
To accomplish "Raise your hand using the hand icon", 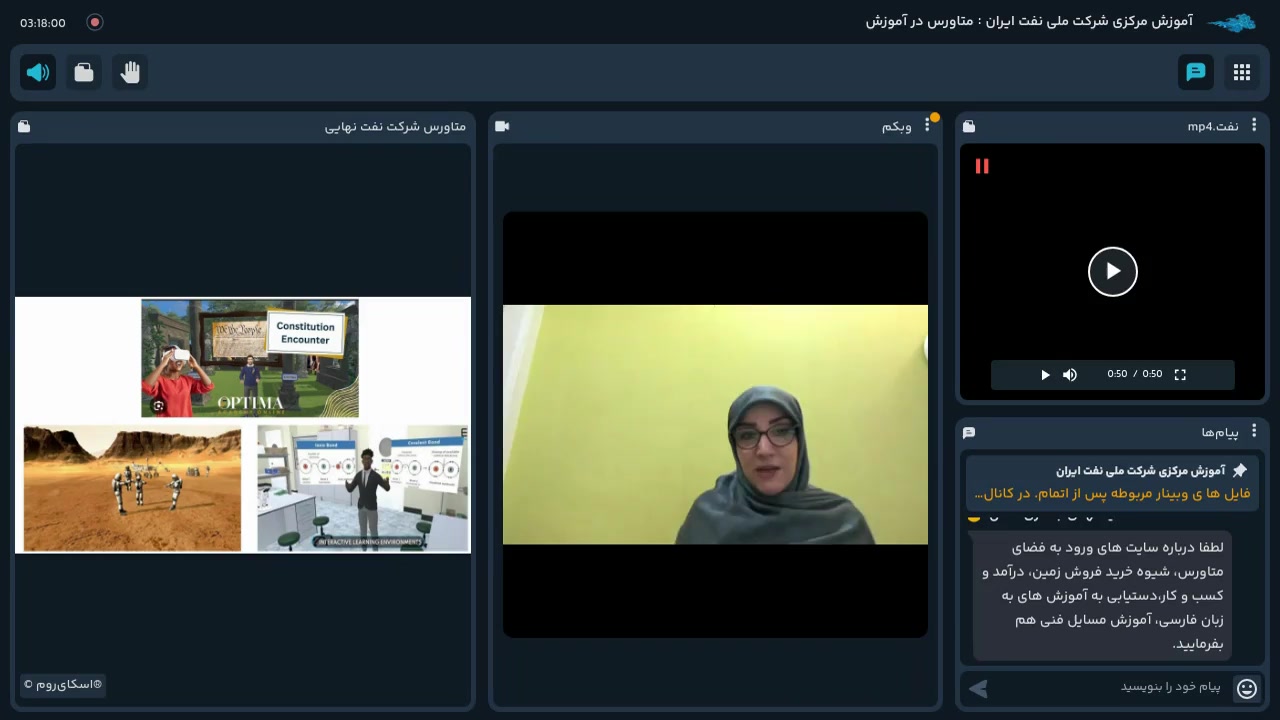I will coord(130,72).
